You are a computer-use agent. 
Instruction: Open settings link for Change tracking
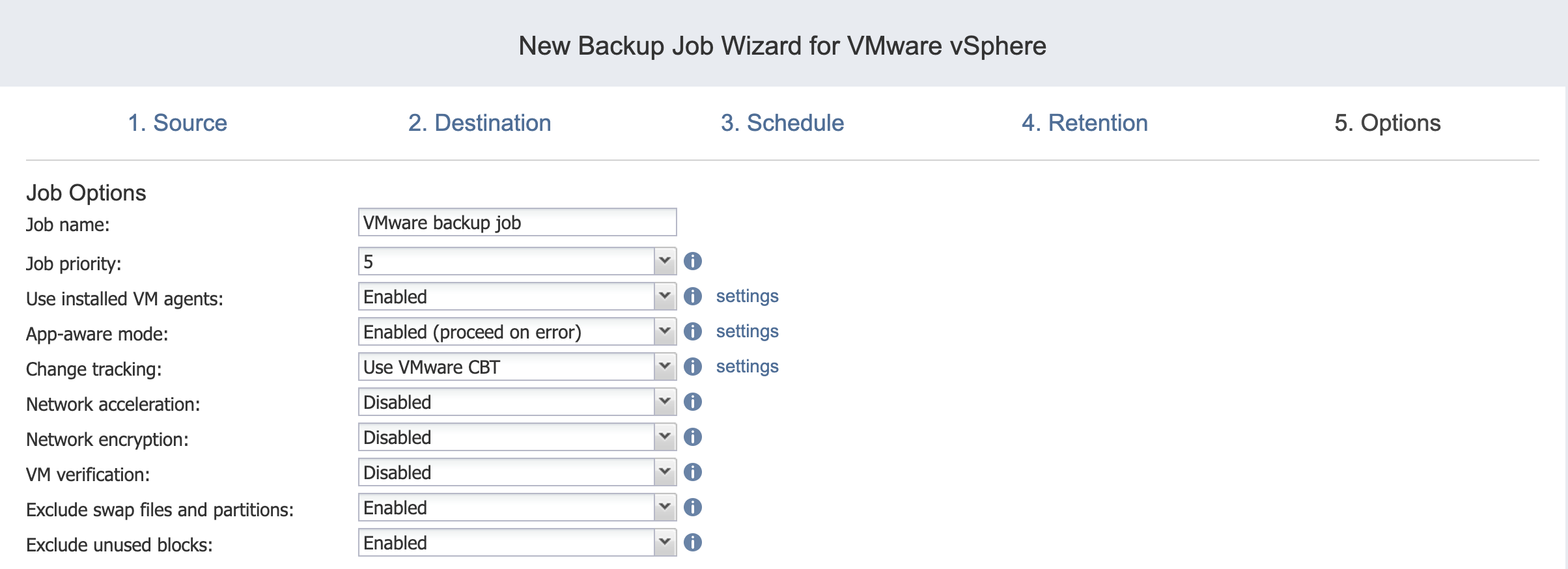(747, 367)
